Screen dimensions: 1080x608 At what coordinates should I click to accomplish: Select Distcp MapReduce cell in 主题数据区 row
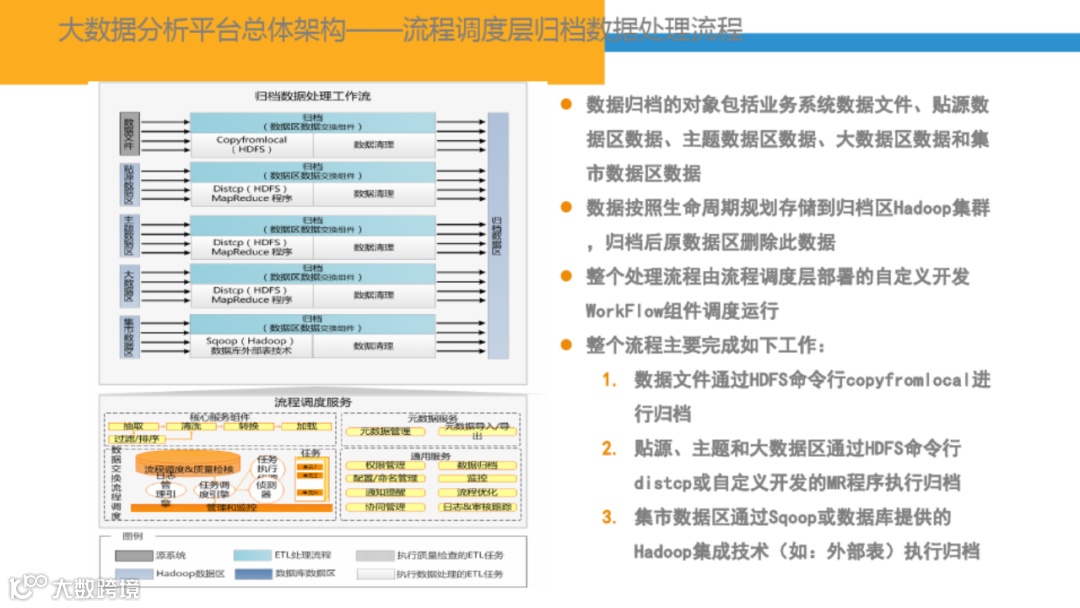point(251,247)
